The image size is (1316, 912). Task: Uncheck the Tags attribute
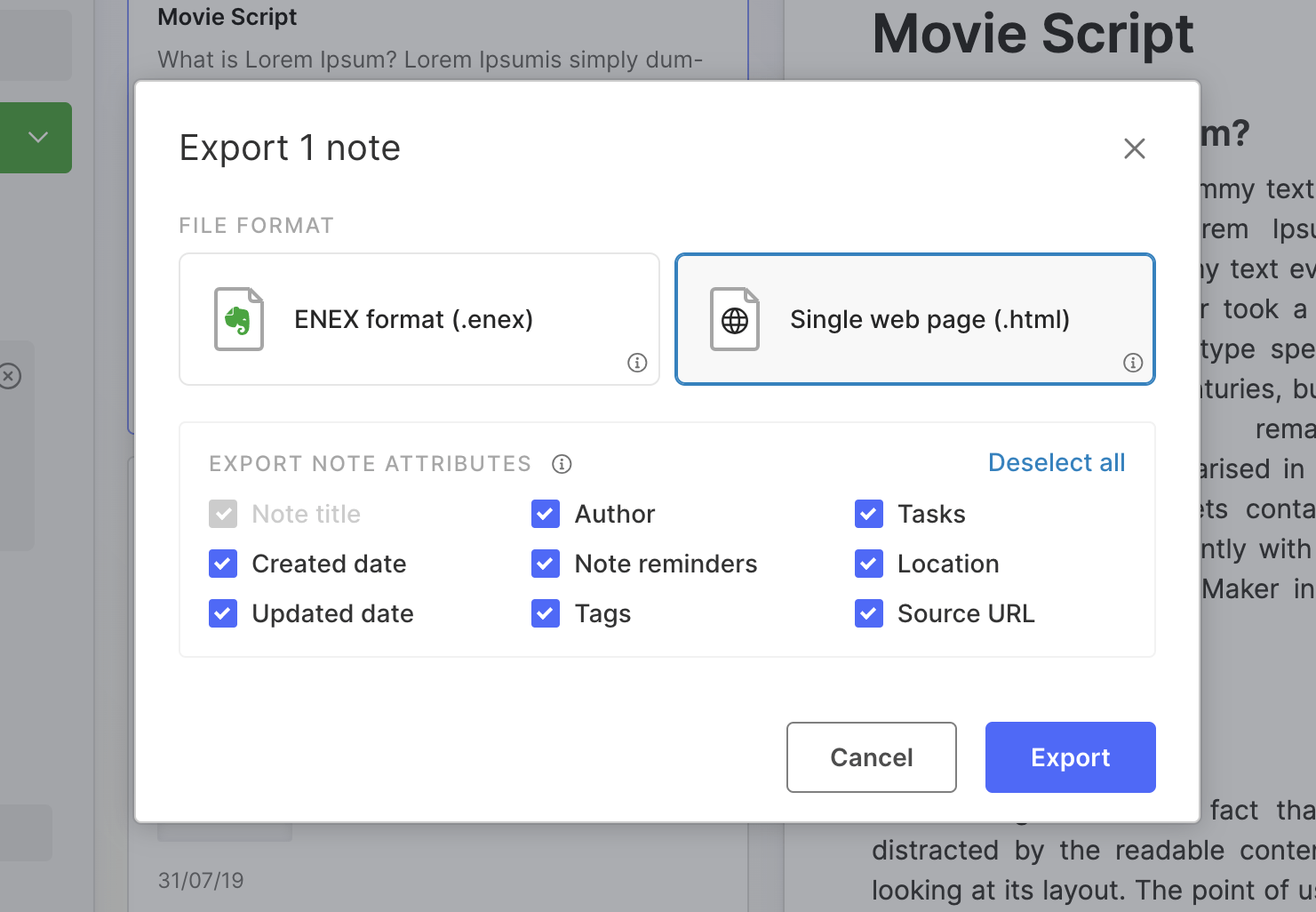tap(545, 613)
